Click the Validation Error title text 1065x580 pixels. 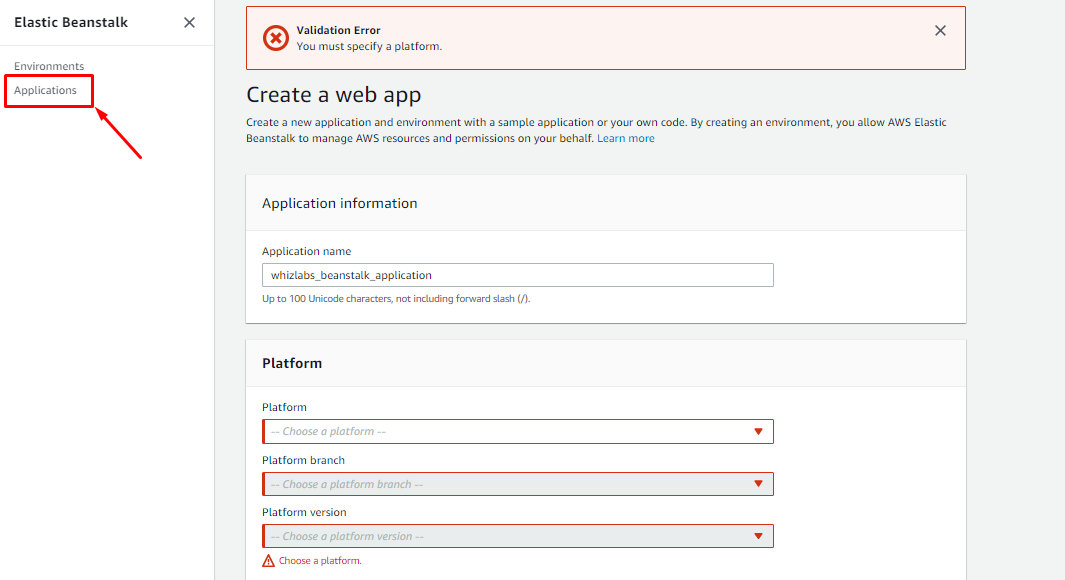pos(338,30)
